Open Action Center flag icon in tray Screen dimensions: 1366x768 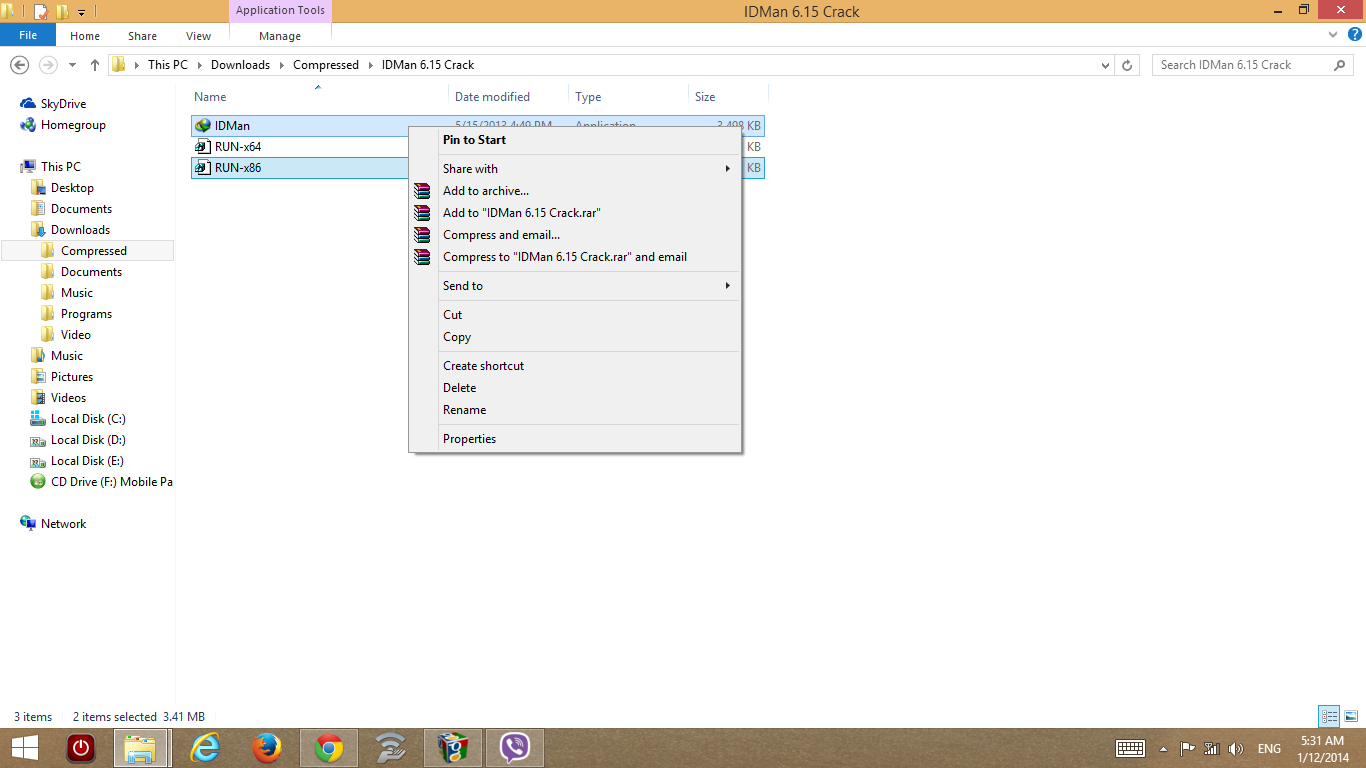[x=1188, y=748]
